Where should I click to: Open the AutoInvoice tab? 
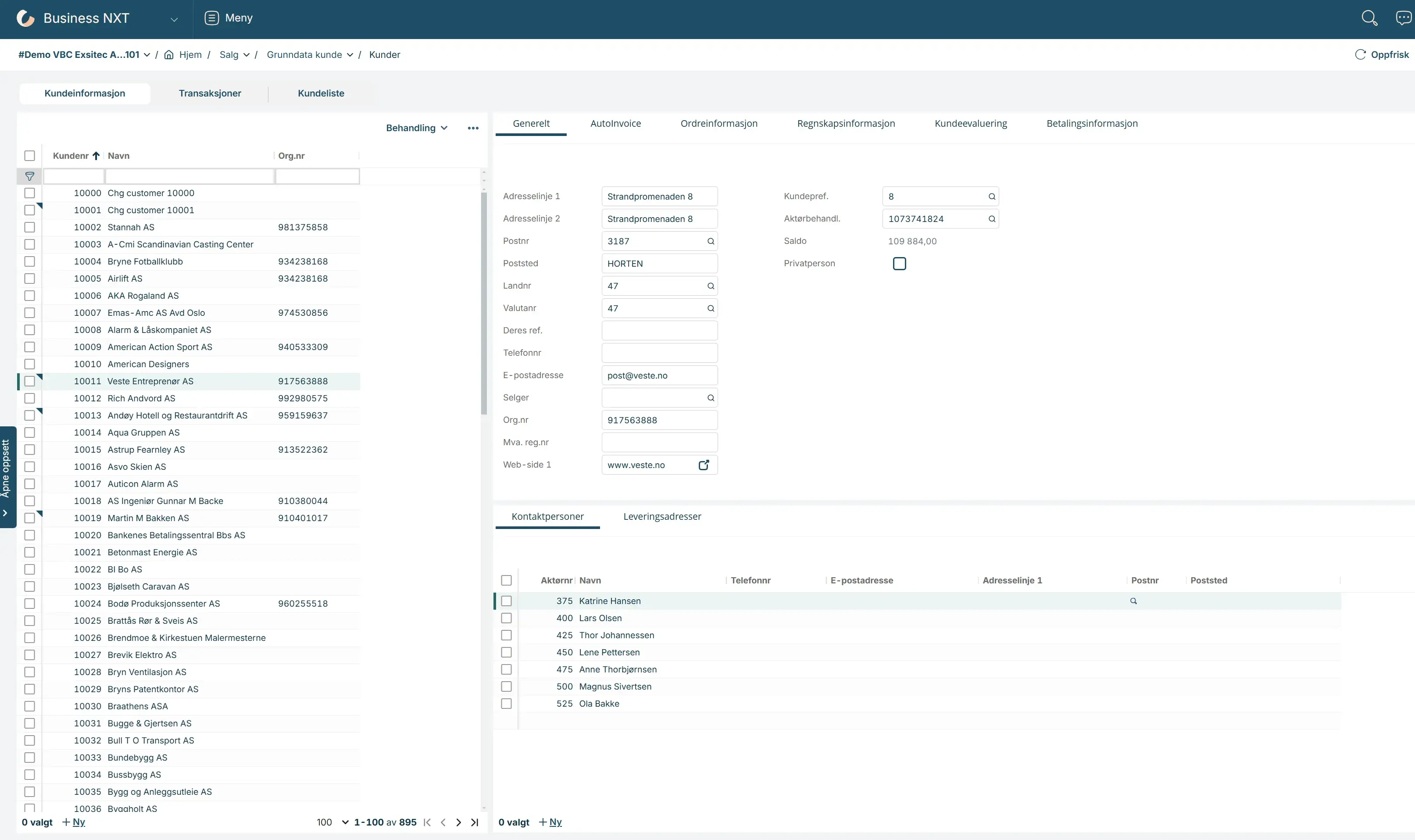click(x=616, y=123)
